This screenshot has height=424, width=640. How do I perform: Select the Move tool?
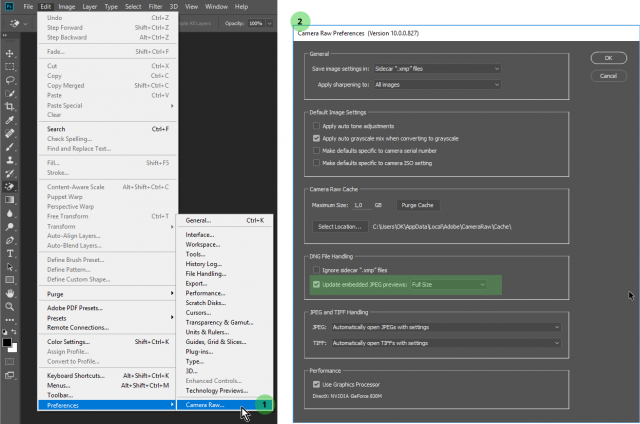coord(10,53)
